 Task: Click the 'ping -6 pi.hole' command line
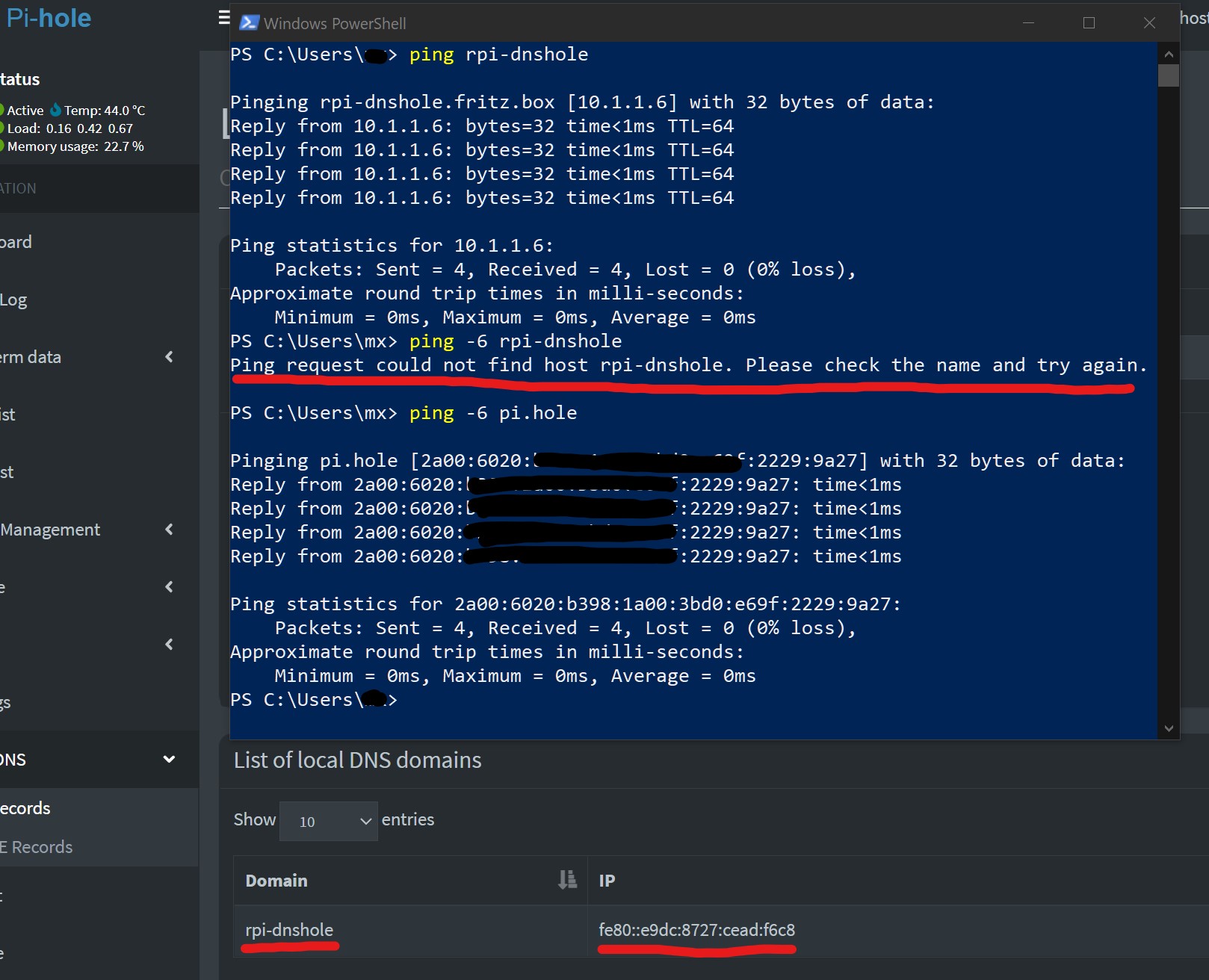coord(403,413)
